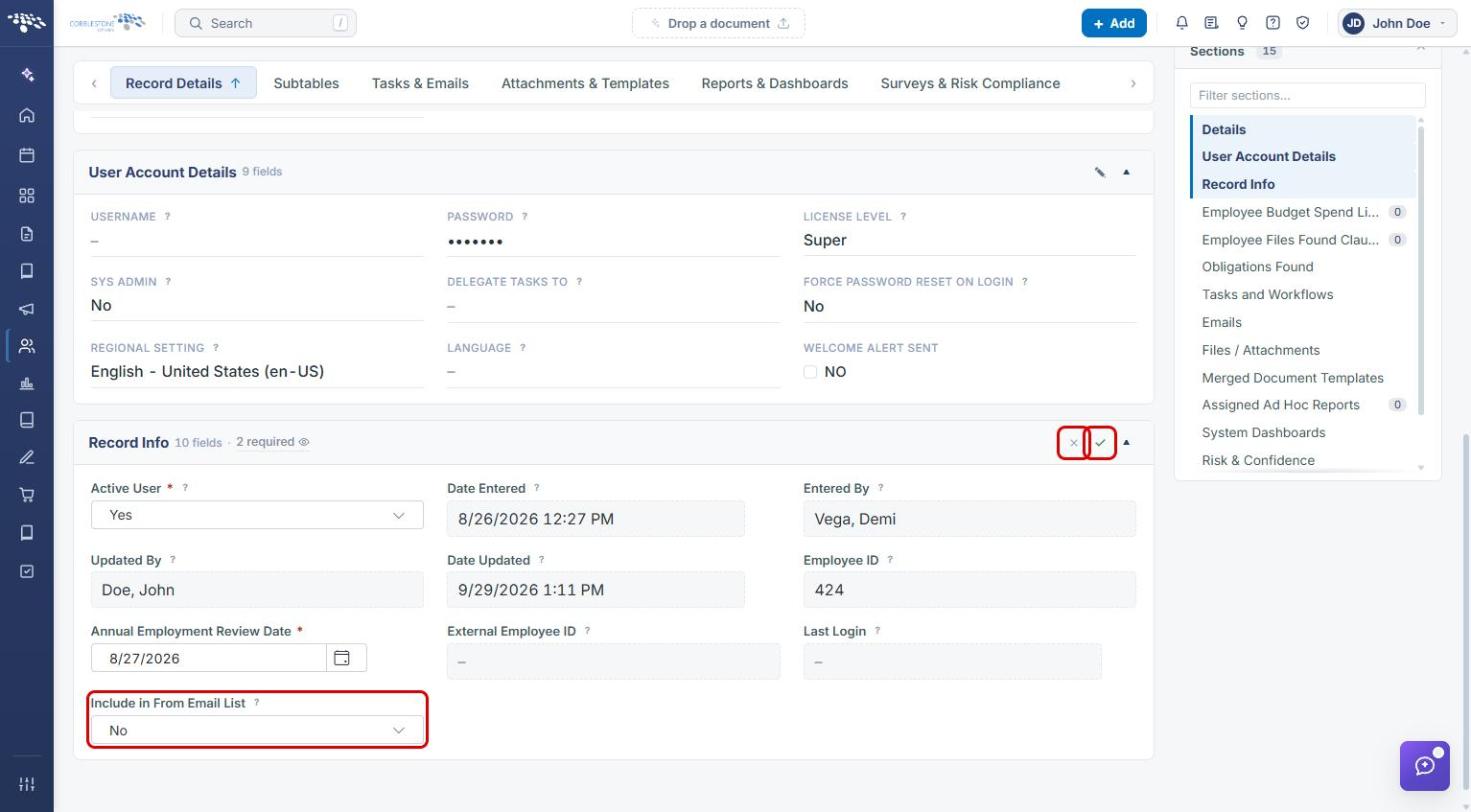Click the Filter sections input
1471x812 pixels.
(1307, 95)
